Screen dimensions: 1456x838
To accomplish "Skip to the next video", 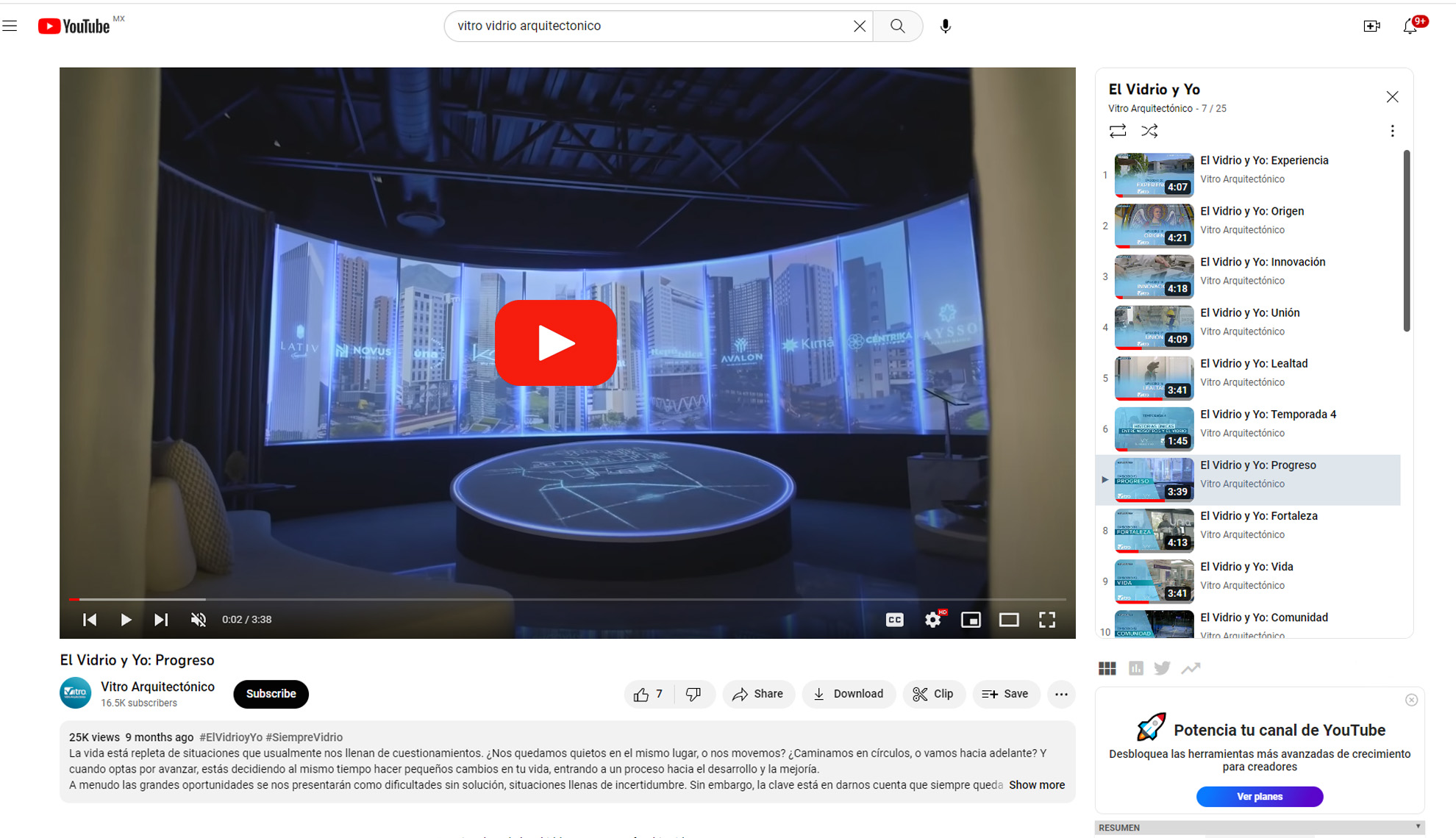I will click(161, 620).
